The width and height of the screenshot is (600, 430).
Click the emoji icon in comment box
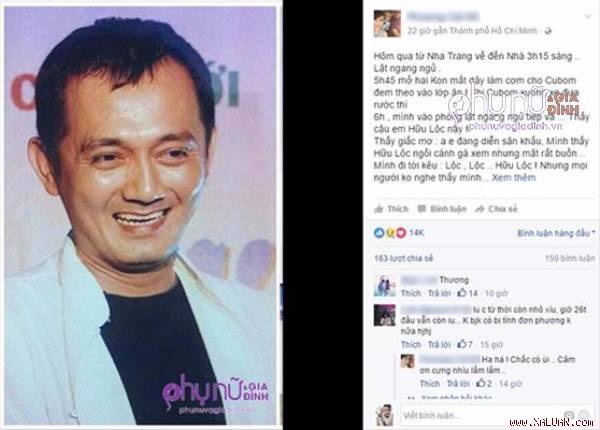coord(569,415)
